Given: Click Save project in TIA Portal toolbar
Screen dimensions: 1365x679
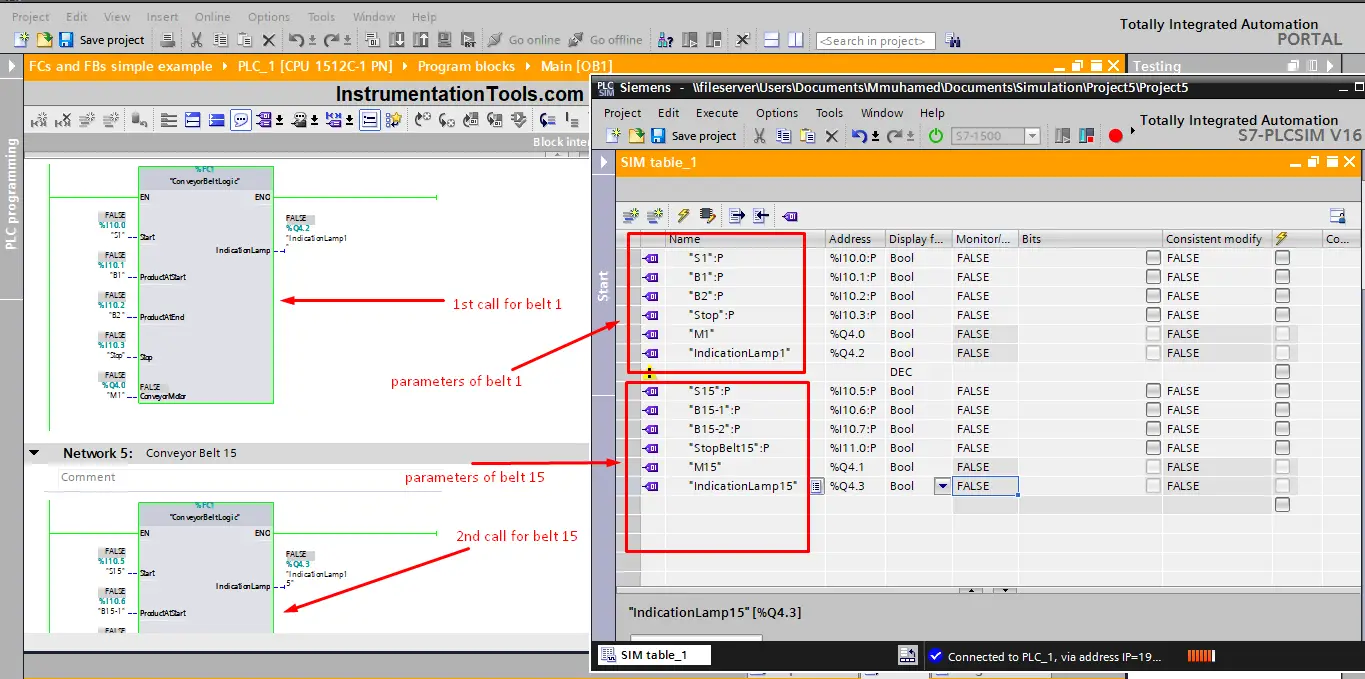Looking at the screenshot, I should 102,40.
